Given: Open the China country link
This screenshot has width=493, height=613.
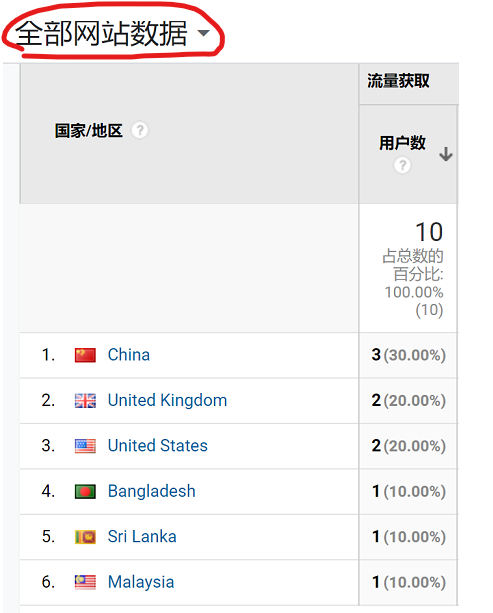Looking at the screenshot, I should click(x=129, y=355).
